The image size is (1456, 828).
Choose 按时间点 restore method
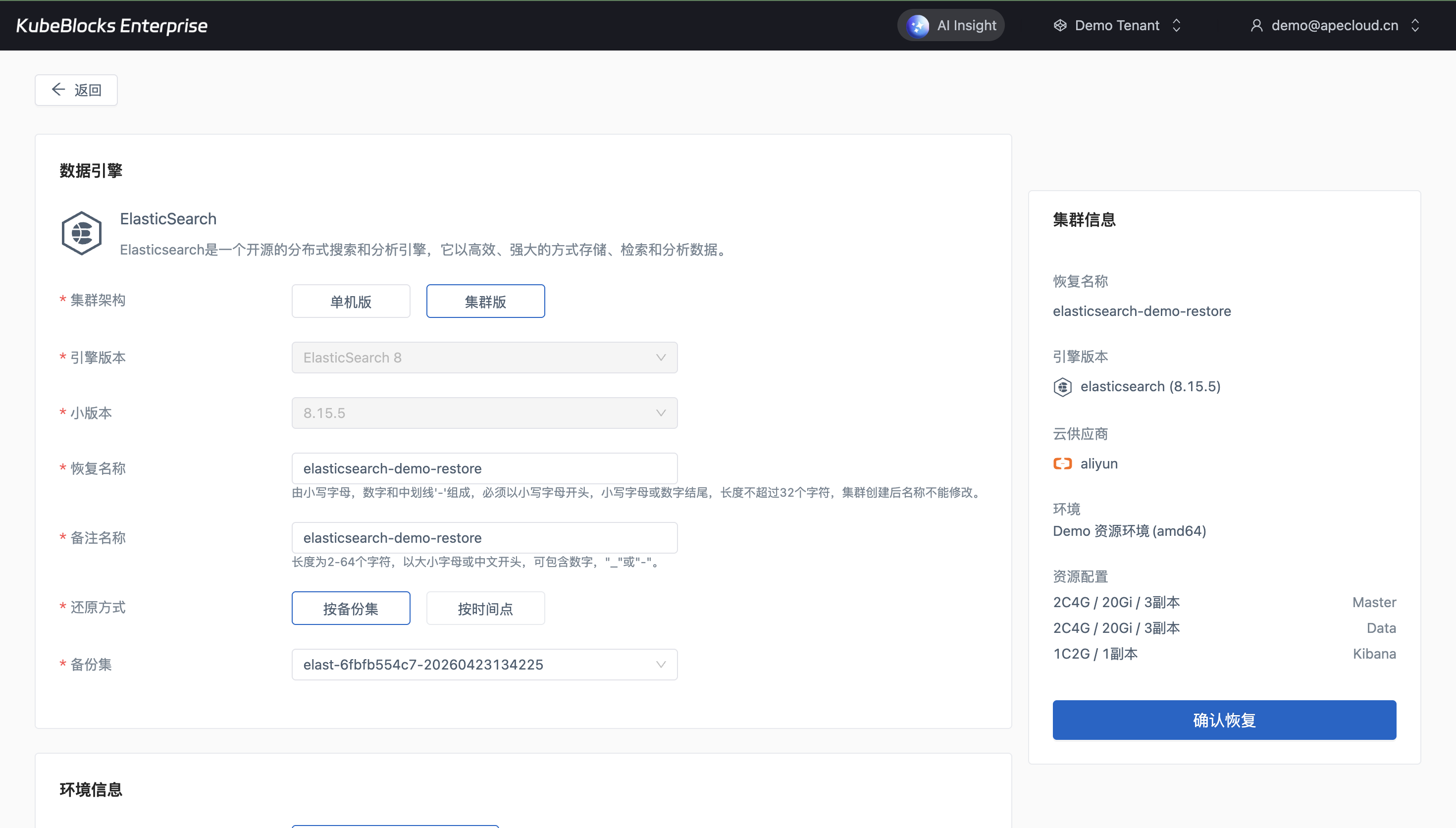(485, 609)
